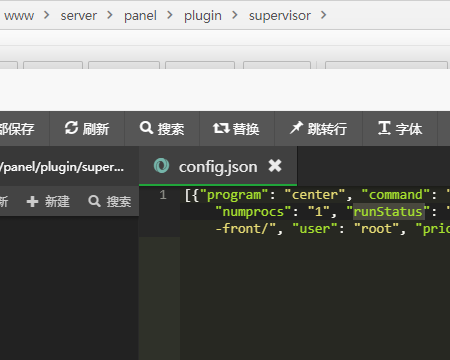Click the /panel/plugin/super... path header
This screenshot has width=450, height=360.
coord(62,167)
